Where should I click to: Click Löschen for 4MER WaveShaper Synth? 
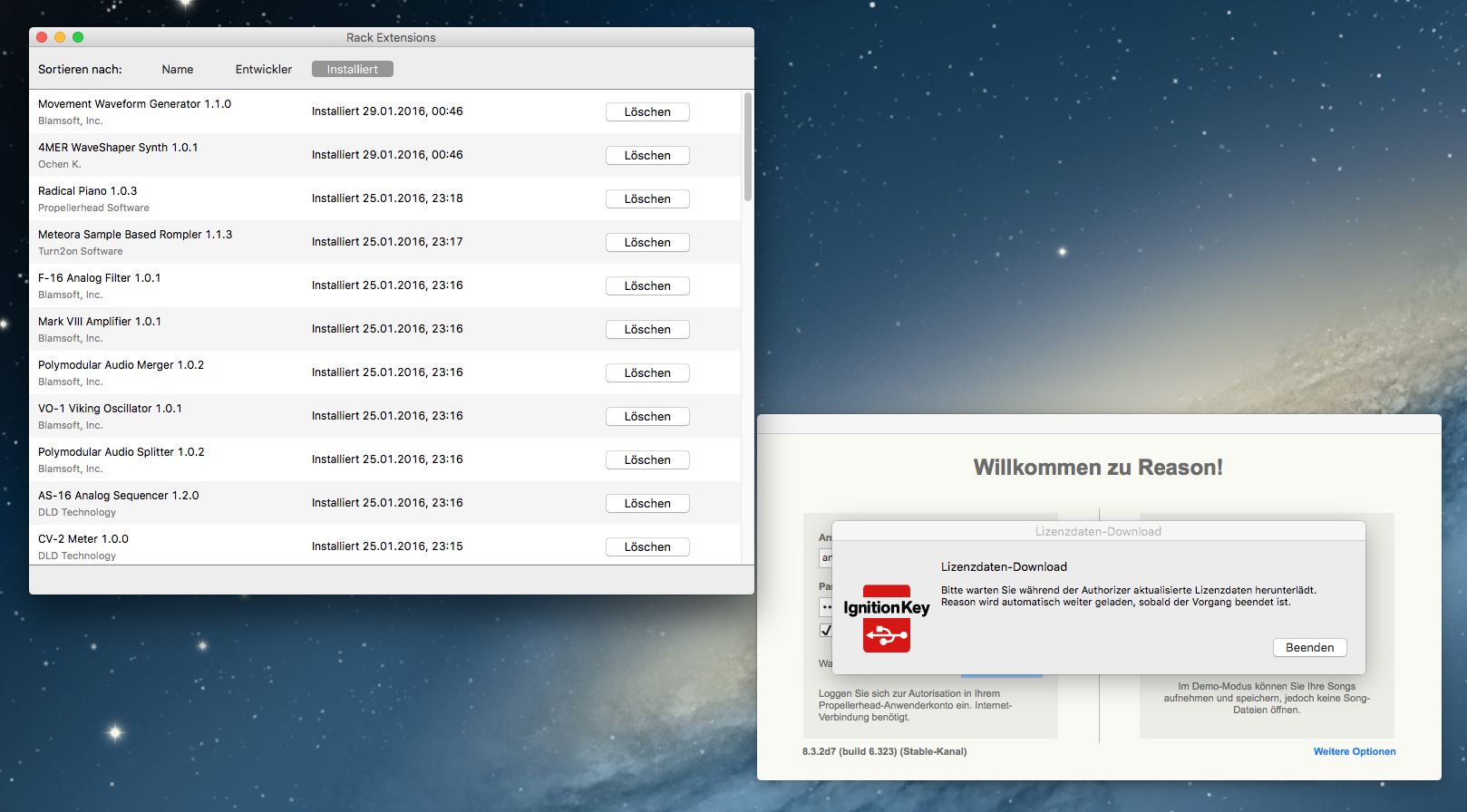click(647, 156)
